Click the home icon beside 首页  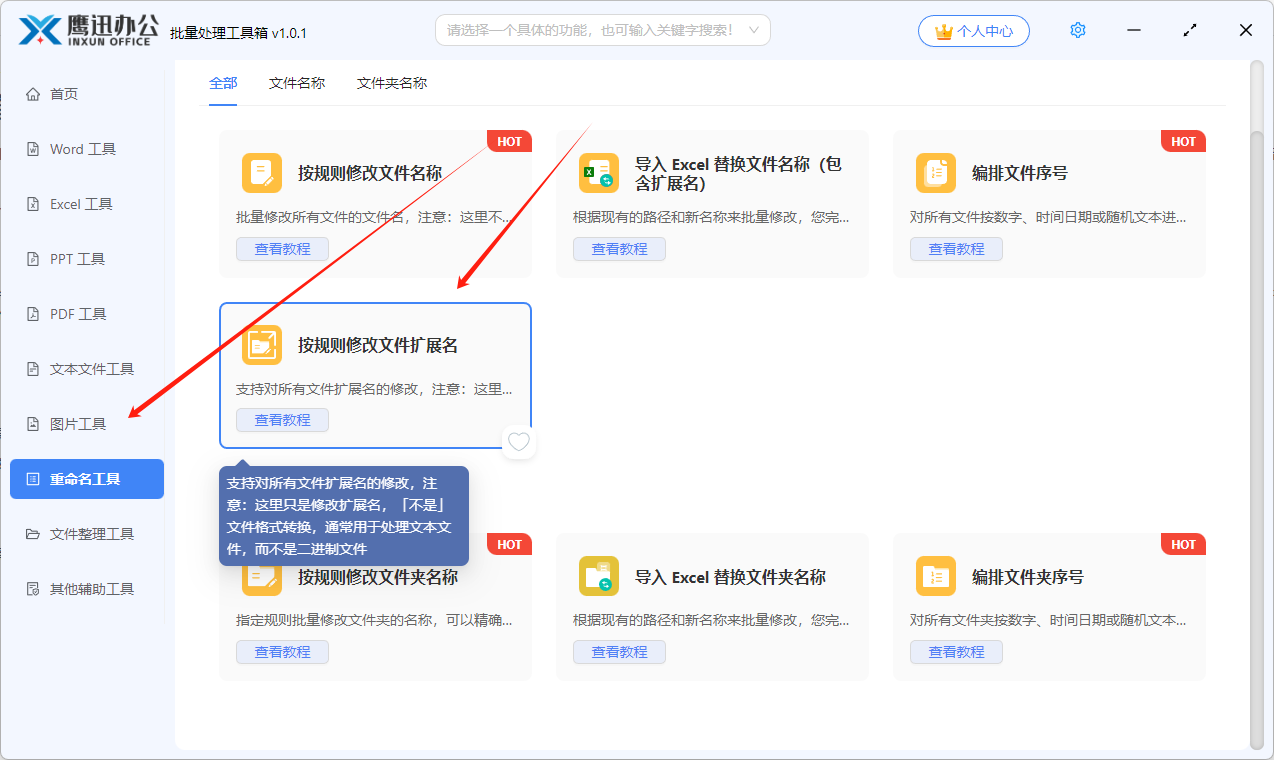pos(33,94)
